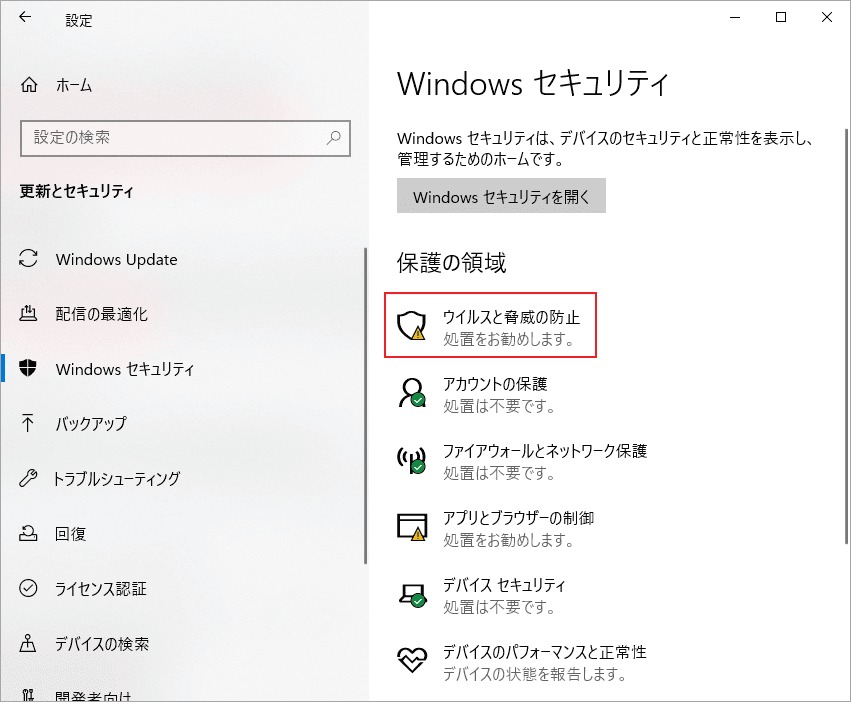Click the device security laptop icon

tap(412, 595)
